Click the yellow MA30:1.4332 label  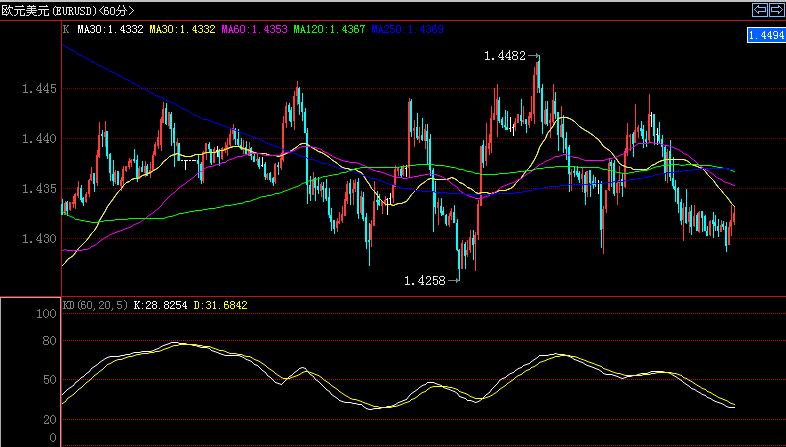point(182,30)
